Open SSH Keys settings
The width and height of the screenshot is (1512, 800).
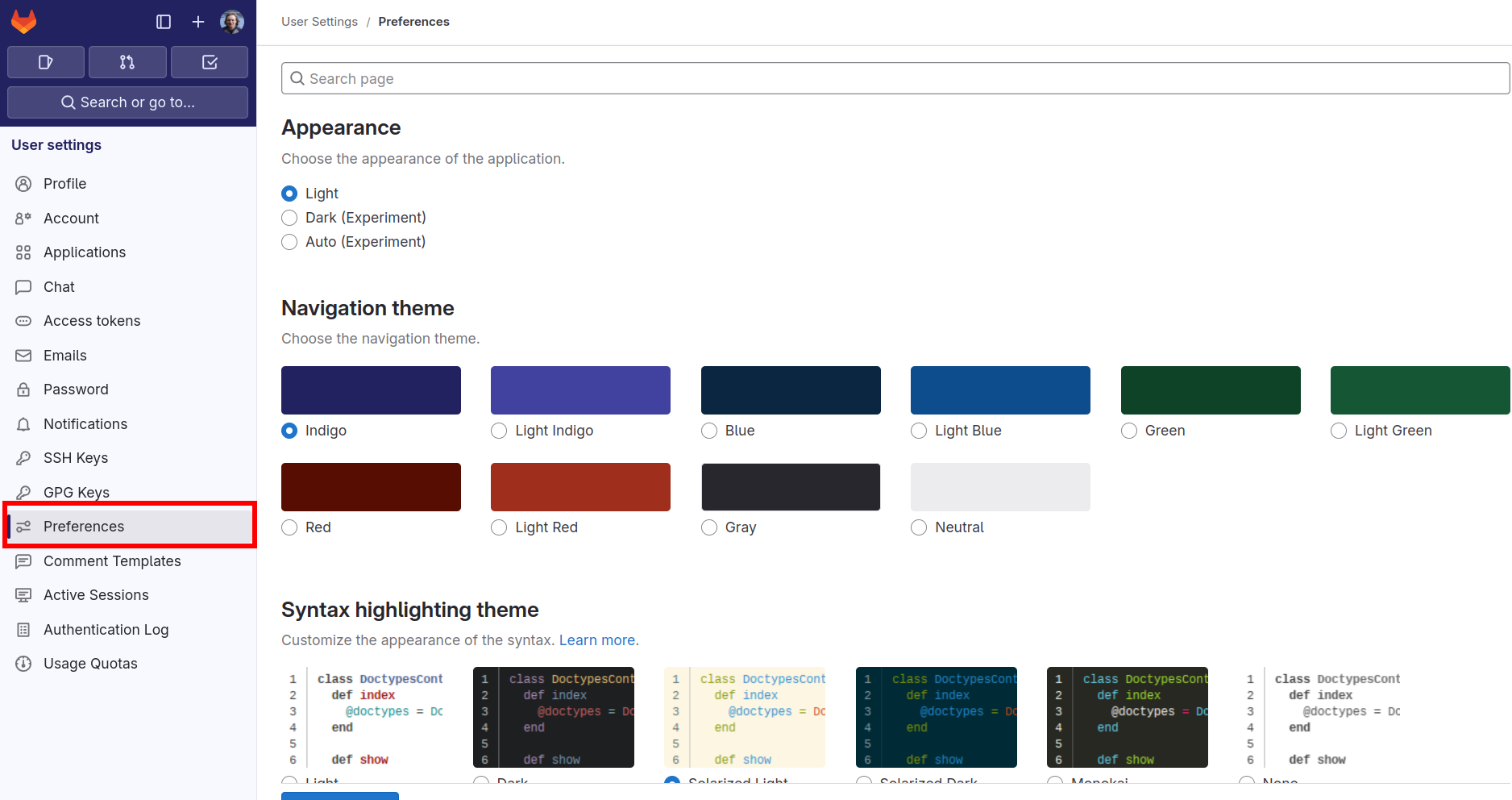(76, 458)
